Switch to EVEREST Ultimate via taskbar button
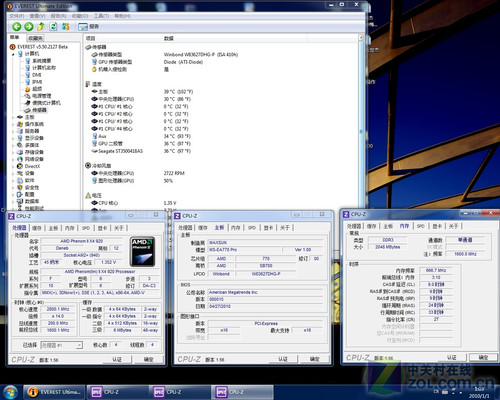Viewport: 500px width, 400px height. point(54,392)
